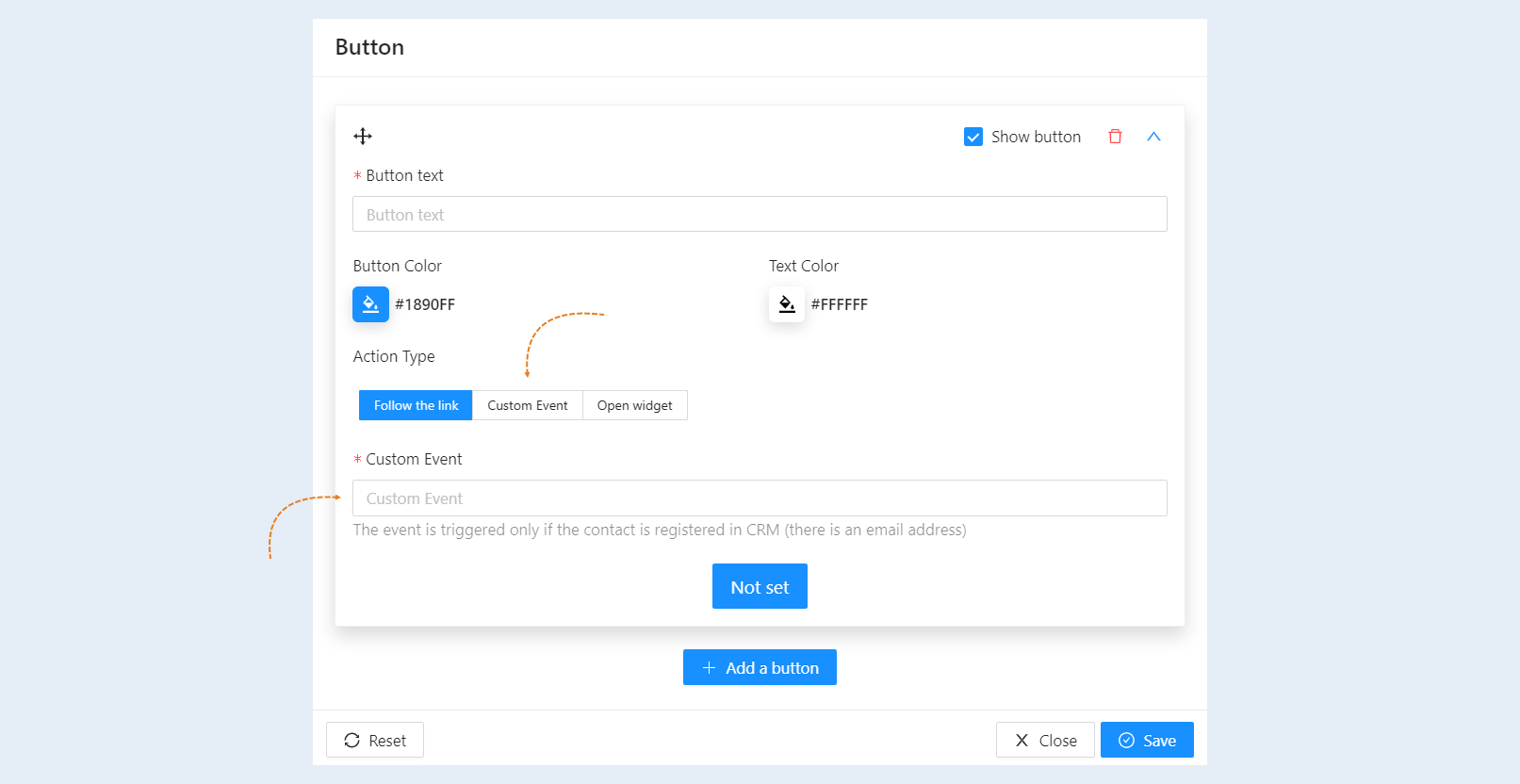The image size is (1520, 784).
Task: Click the Custom Event input field
Action: pyautogui.click(x=760, y=498)
